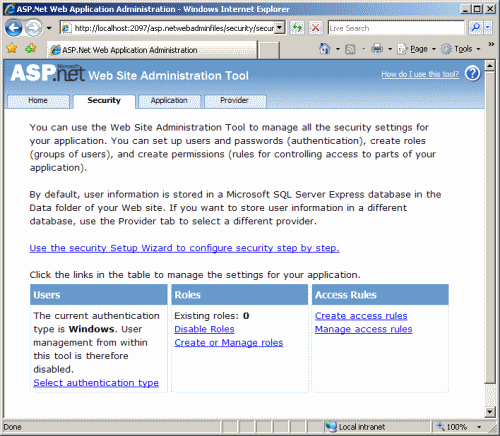Click 'Existing roles: 0' text
This screenshot has height=436, width=500.
[x=212, y=316]
